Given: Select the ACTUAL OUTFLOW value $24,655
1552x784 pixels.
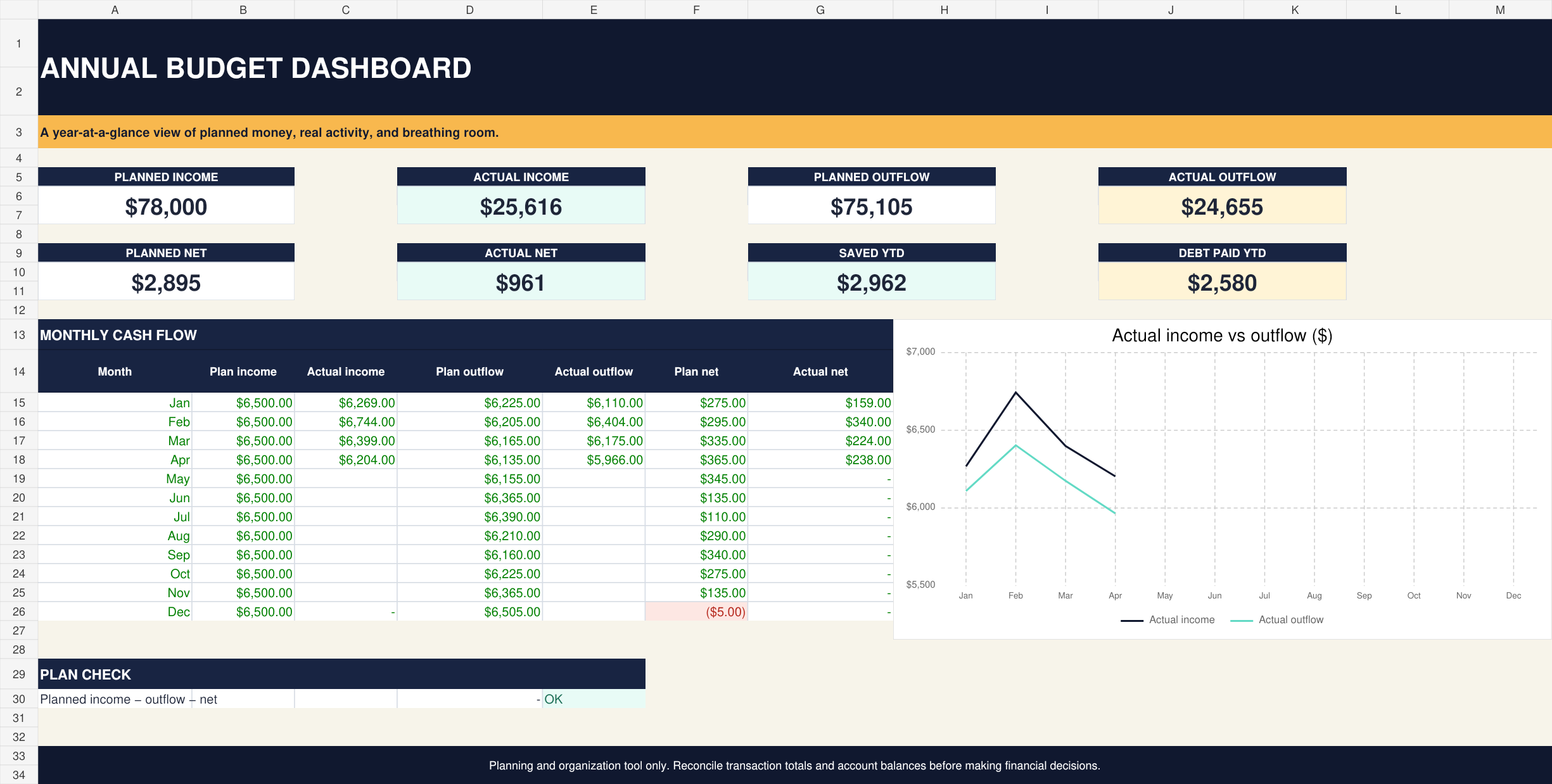Looking at the screenshot, I should click(1222, 206).
